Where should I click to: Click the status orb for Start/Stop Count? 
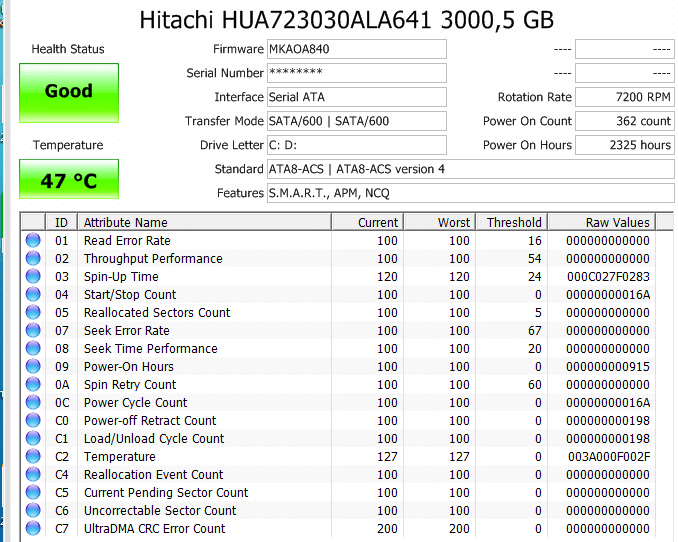pos(33,294)
